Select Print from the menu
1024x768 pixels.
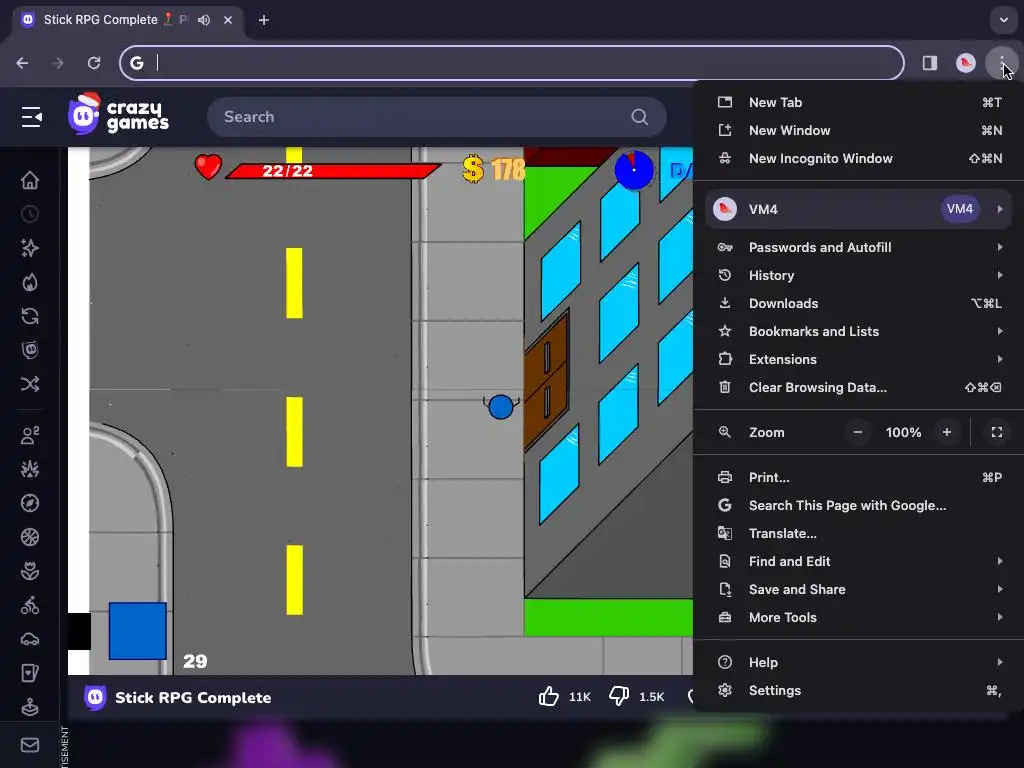pos(858,477)
